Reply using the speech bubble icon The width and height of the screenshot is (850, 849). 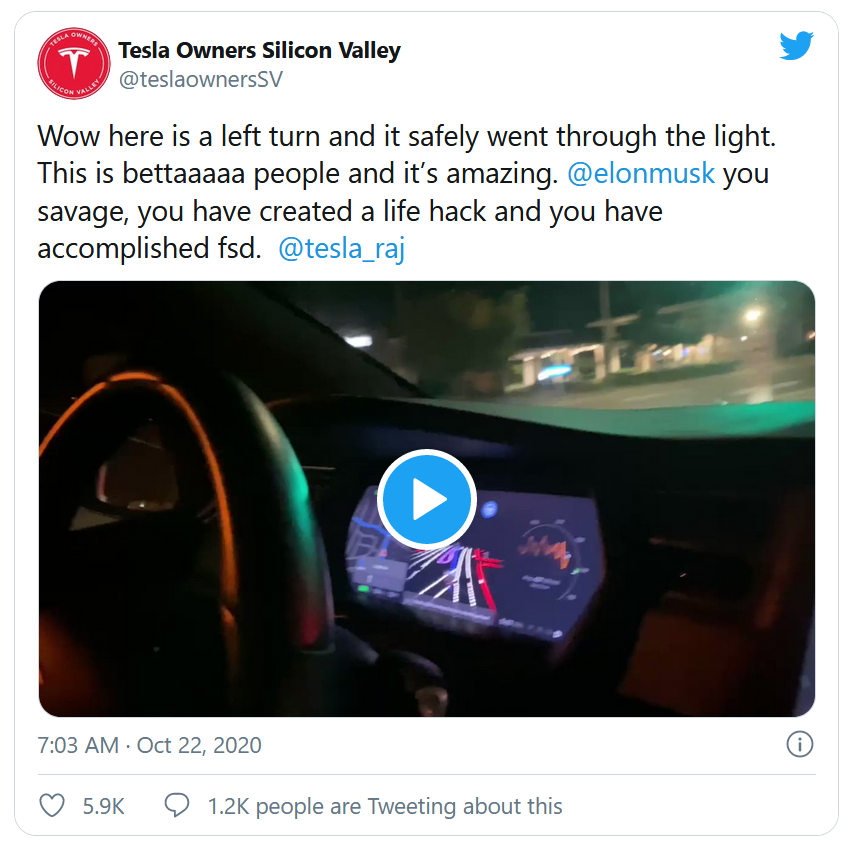[x=177, y=806]
